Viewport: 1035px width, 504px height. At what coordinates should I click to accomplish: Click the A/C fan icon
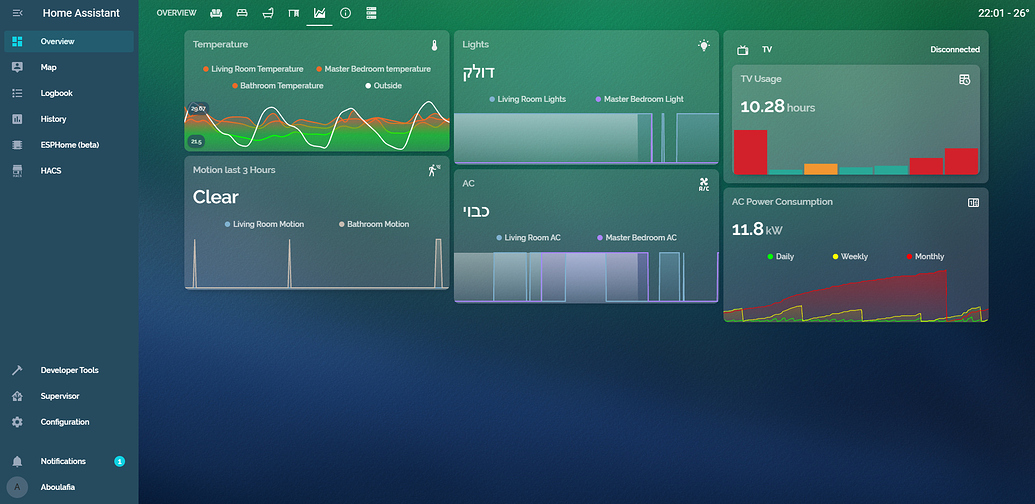[703, 185]
